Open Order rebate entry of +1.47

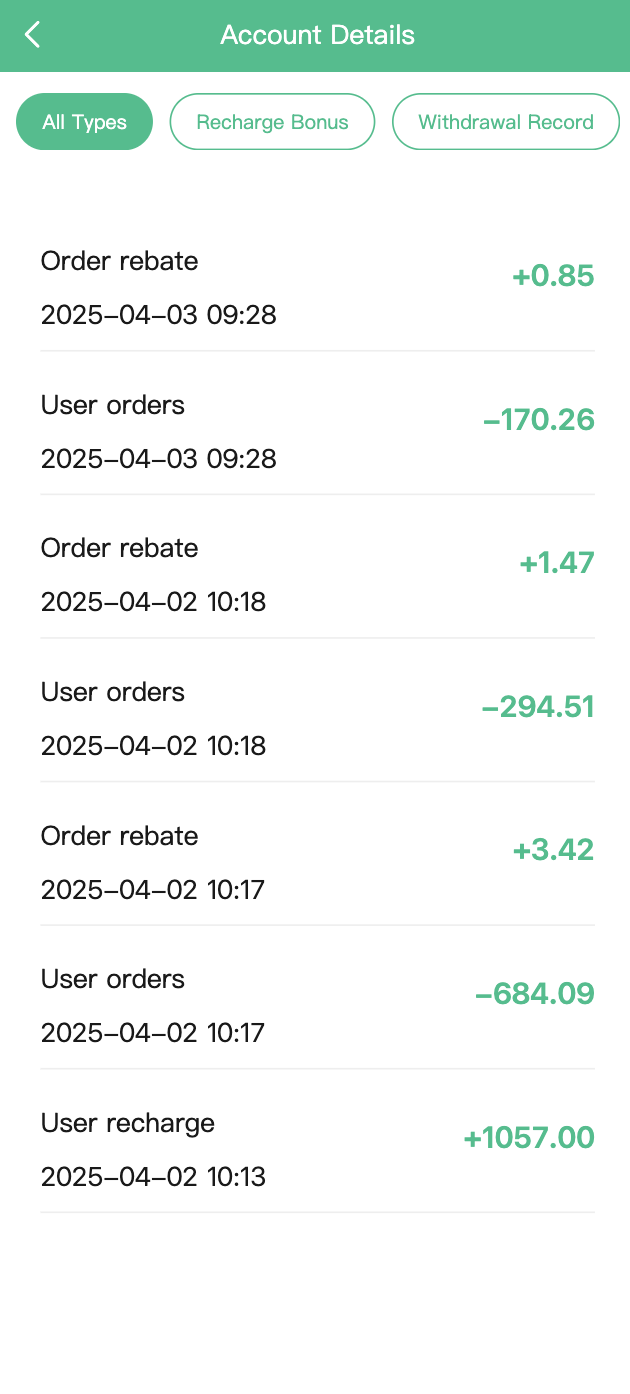[120, 549]
